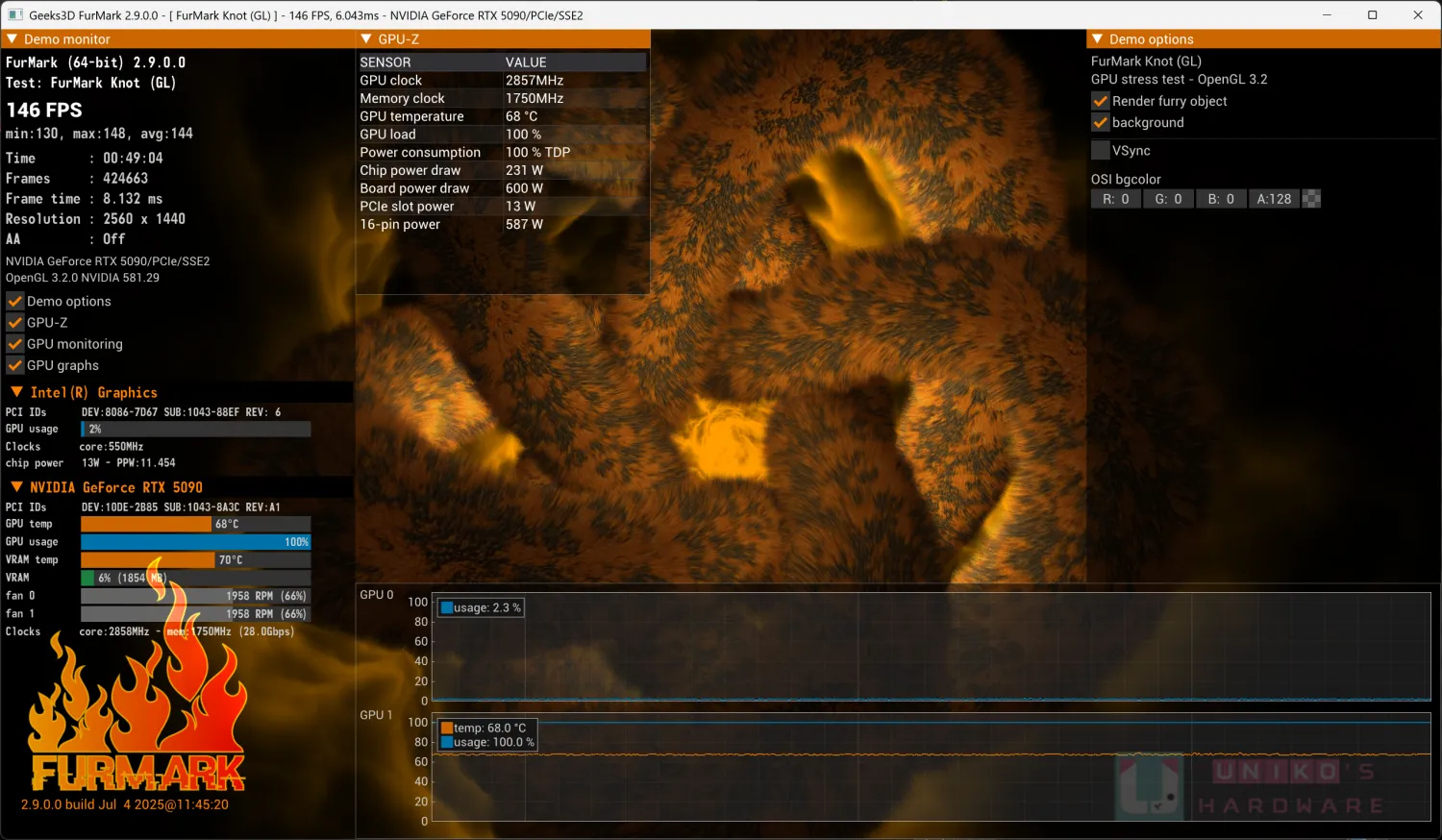Maximize the FurMark window
The height and width of the screenshot is (840, 1442).
[x=1372, y=15]
